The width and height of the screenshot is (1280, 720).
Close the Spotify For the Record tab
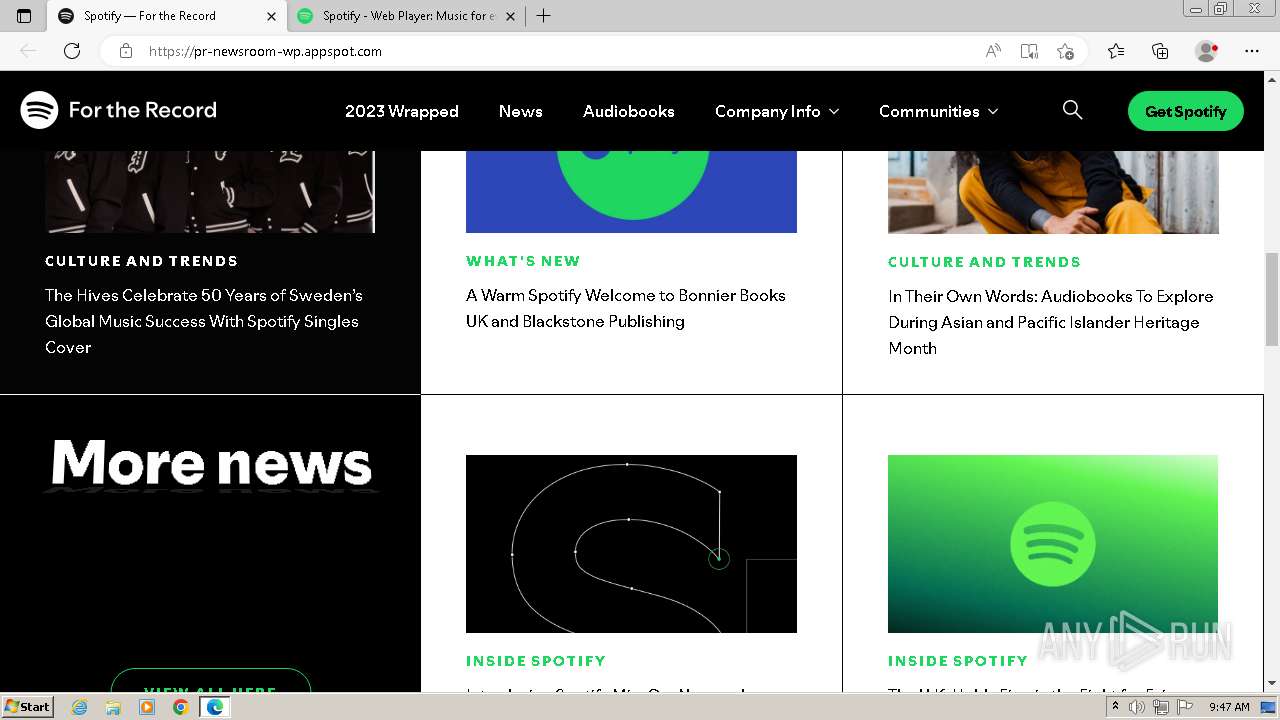pos(272,16)
